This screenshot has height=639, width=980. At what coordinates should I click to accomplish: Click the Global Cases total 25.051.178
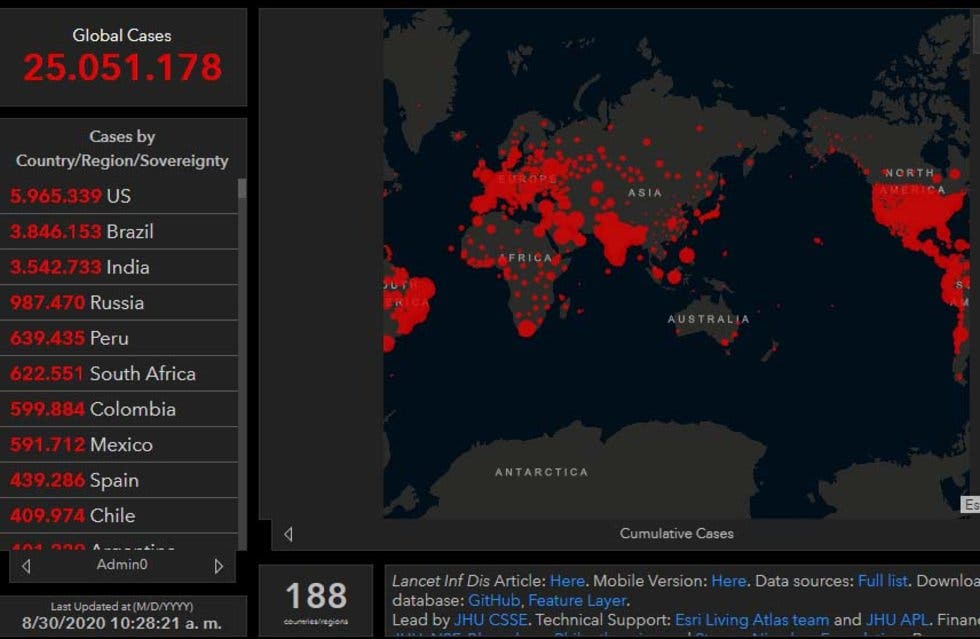point(122,68)
